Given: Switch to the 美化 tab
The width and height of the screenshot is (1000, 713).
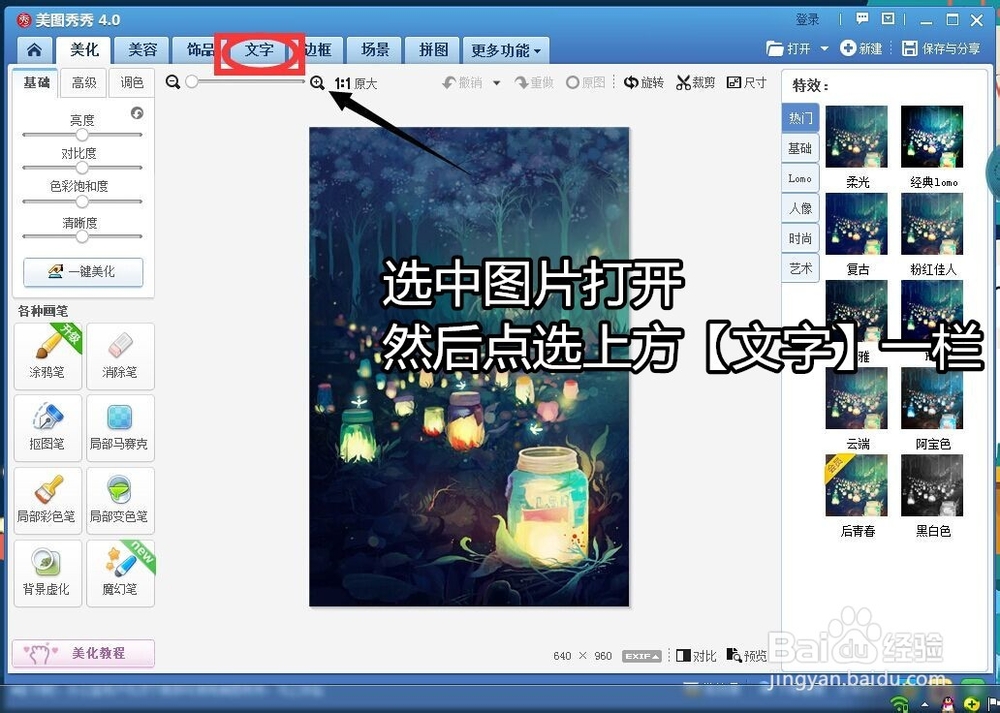Looking at the screenshot, I should [x=84, y=50].
